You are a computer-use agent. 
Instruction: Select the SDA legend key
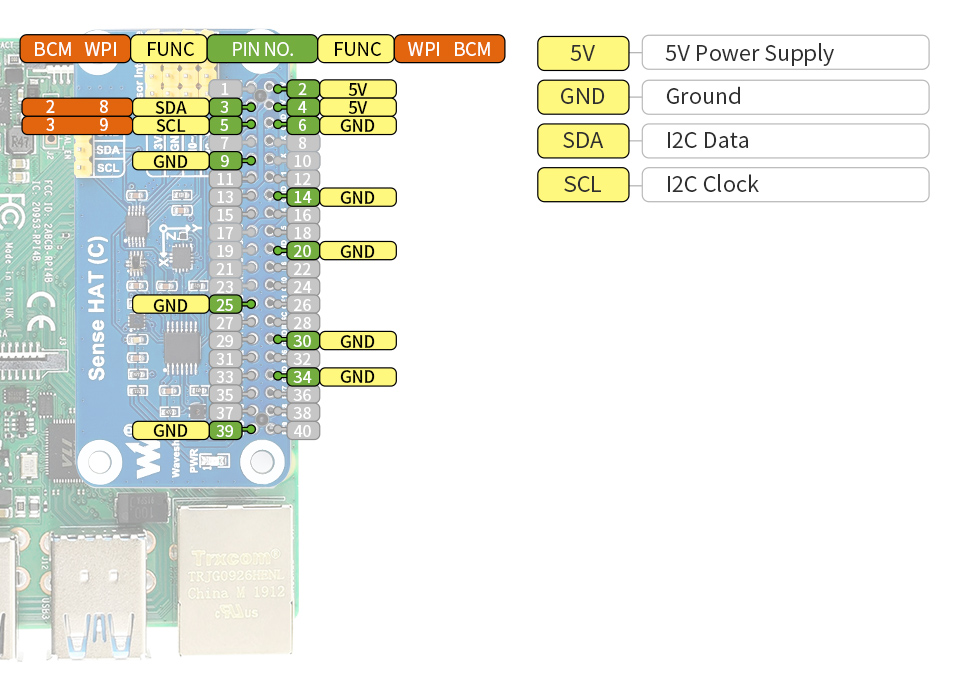coord(583,141)
